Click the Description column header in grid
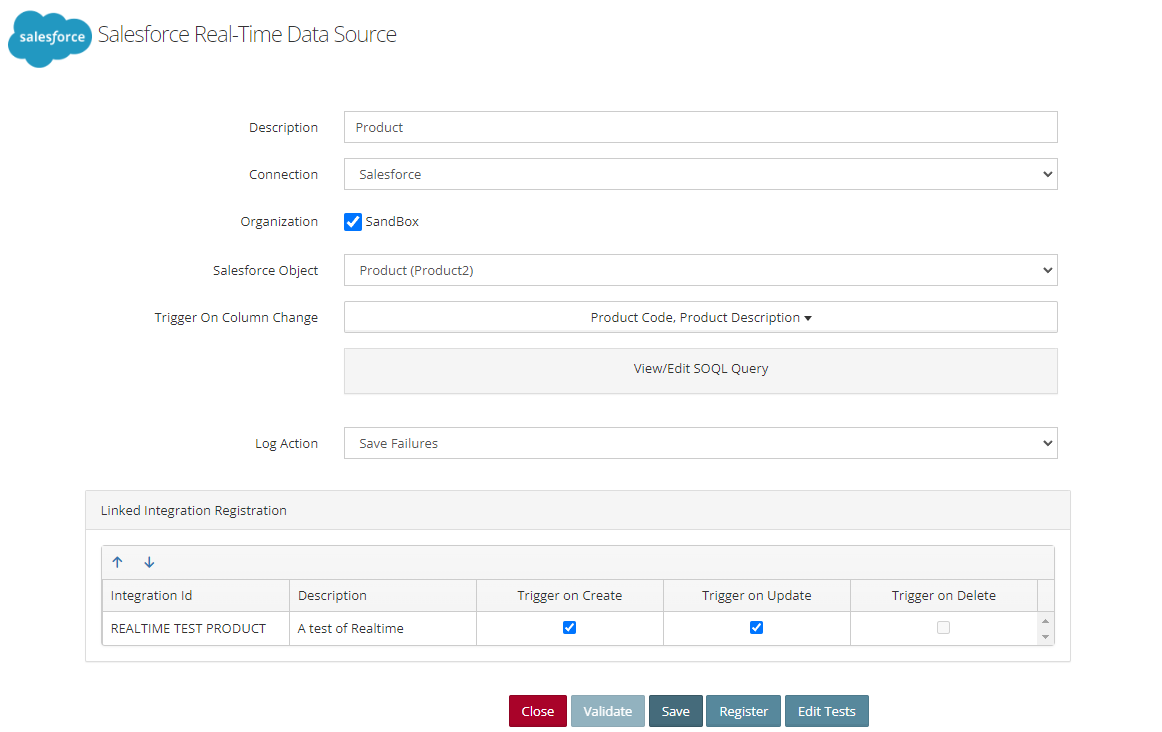This screenshot has height=732, width=1162. (382, 596)
